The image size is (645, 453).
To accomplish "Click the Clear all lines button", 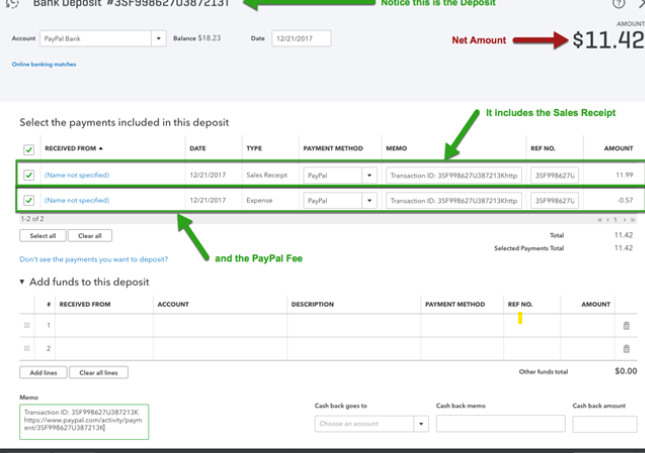I will pos(98,372).
